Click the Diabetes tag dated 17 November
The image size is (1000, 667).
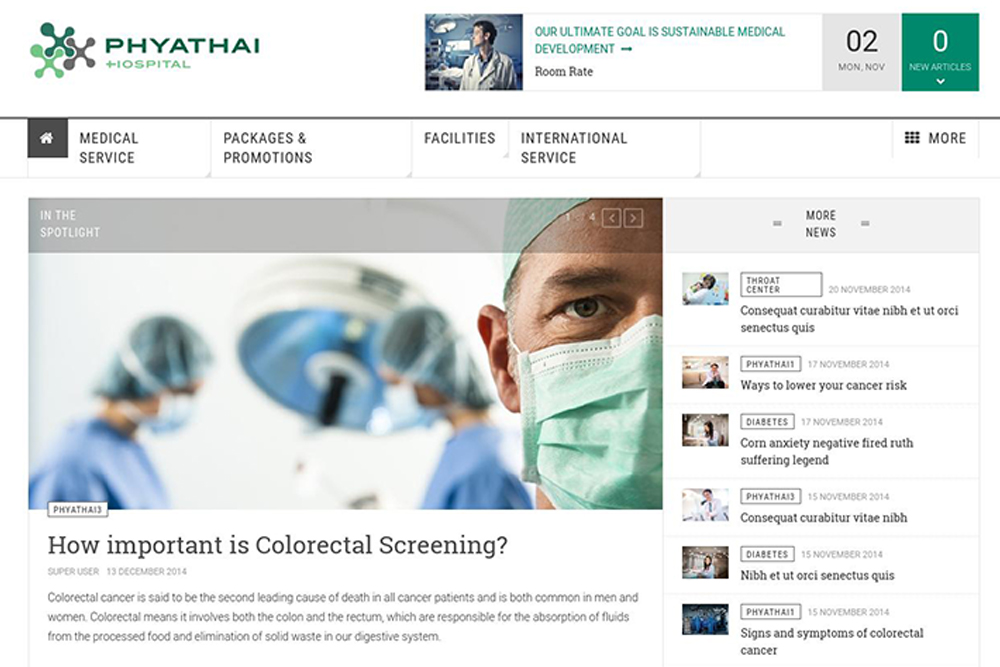tap(767, 421)
